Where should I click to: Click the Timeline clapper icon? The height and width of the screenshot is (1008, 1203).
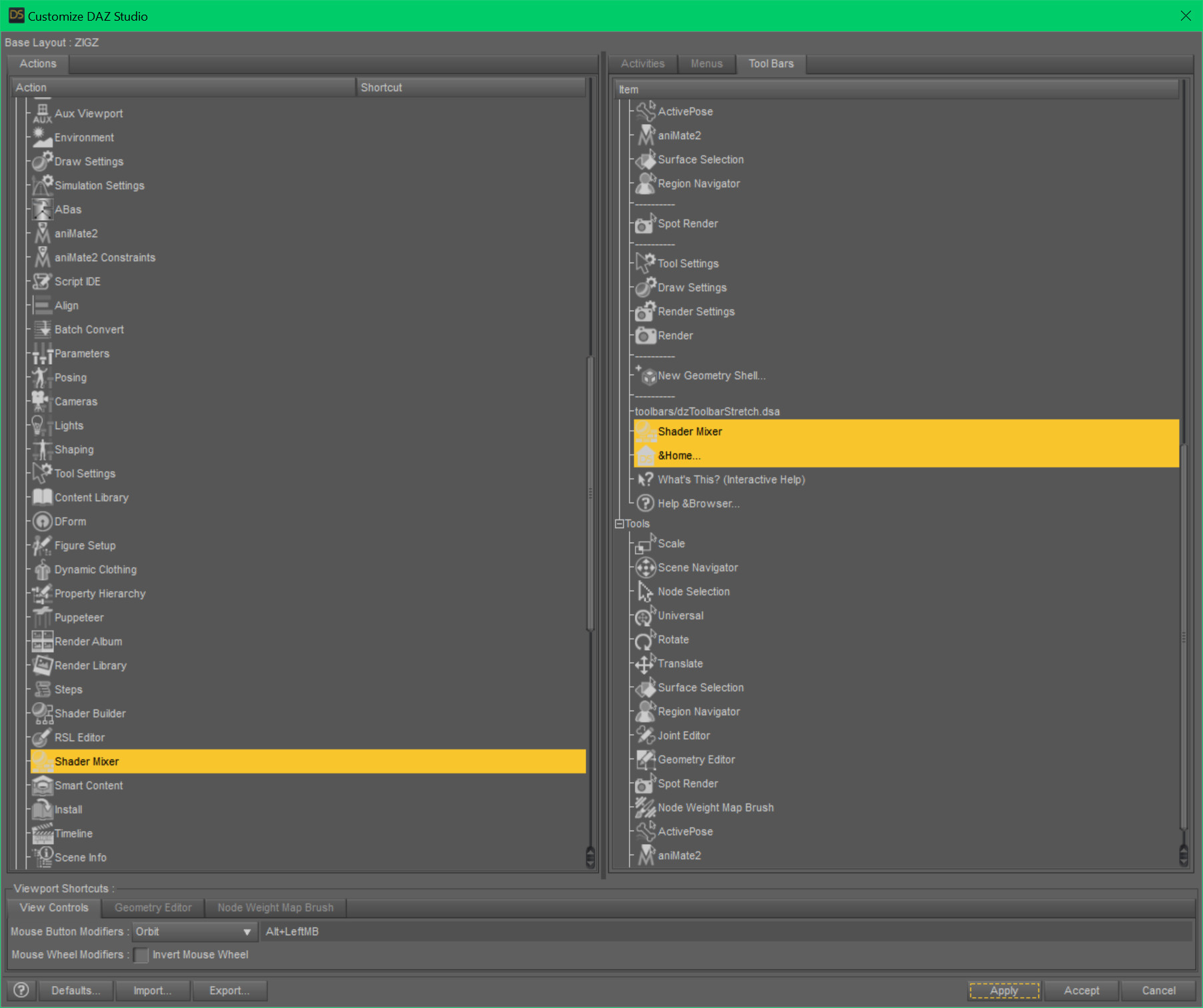(42, 833)
